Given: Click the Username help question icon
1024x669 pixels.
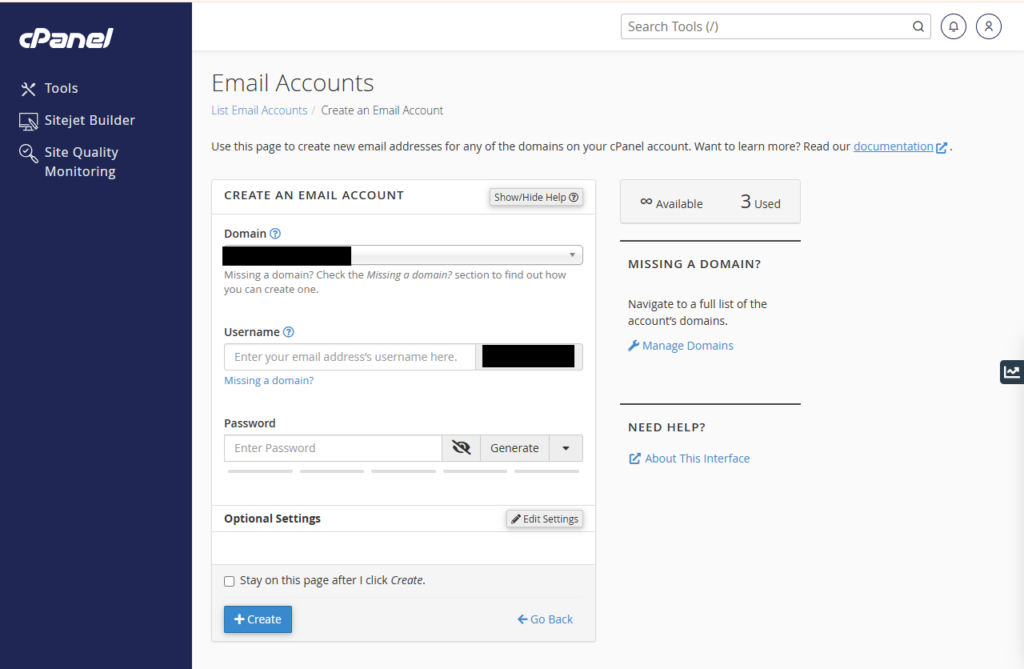Looking at the screenshot, I should tap(289, 332).
